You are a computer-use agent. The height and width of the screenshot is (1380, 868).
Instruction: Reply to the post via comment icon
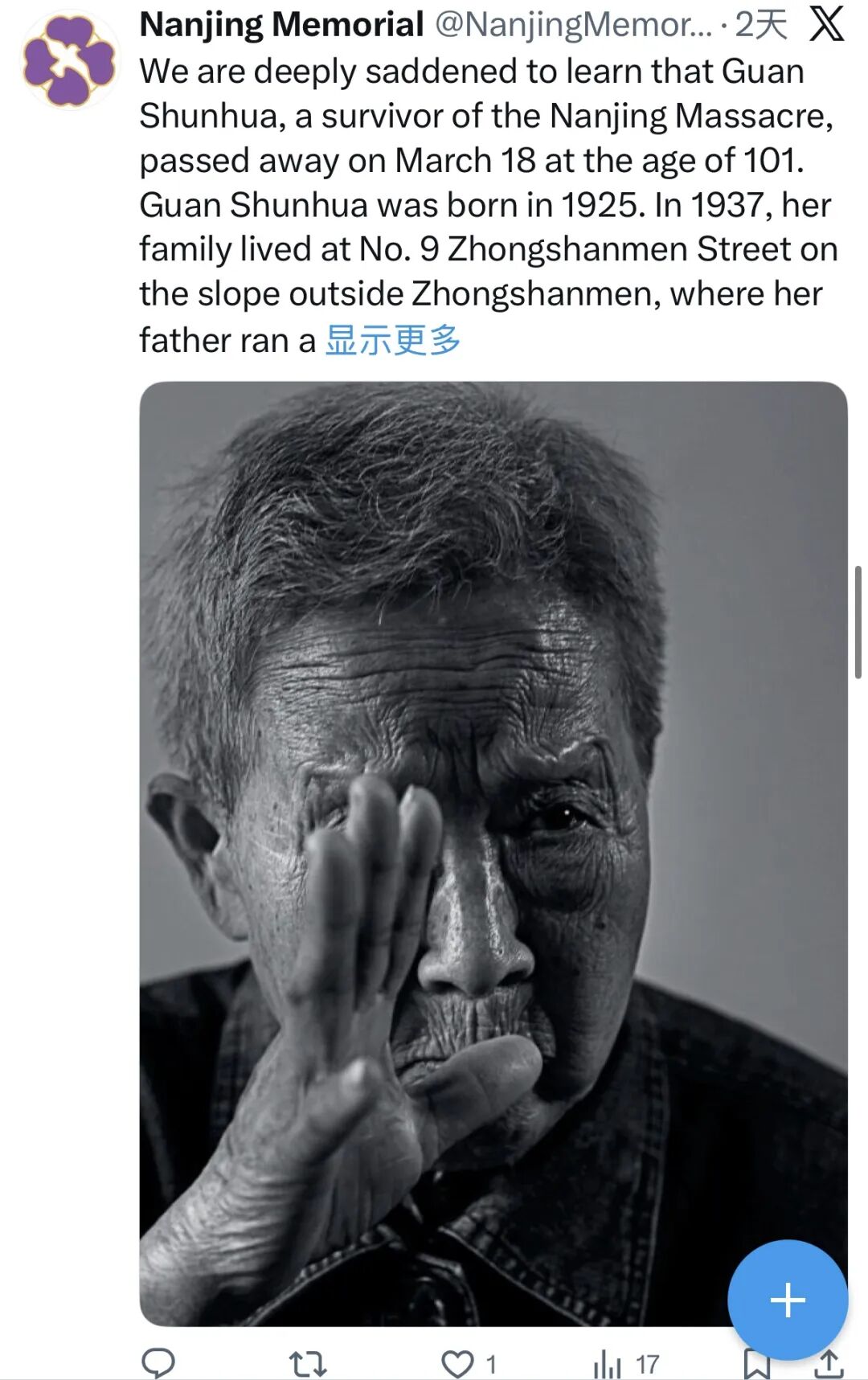pos(158,1363)
